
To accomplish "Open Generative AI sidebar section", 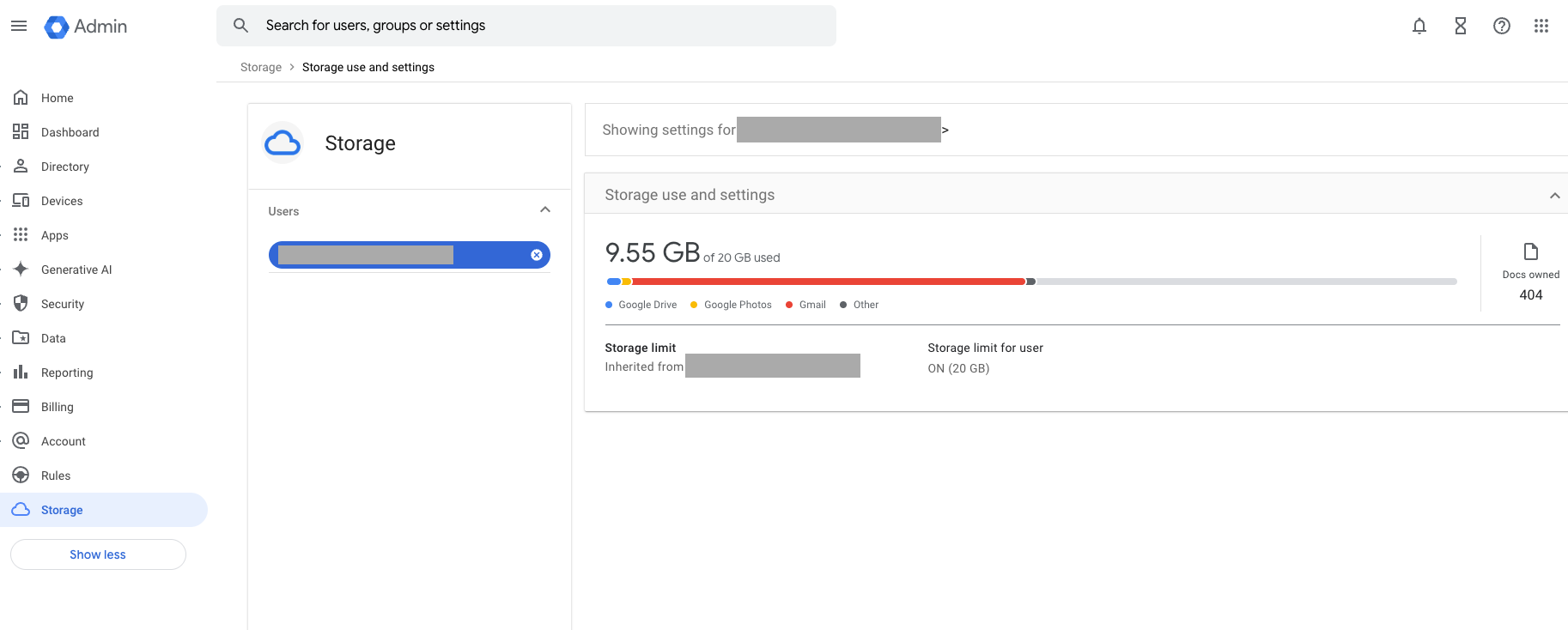I will [76, 270].
